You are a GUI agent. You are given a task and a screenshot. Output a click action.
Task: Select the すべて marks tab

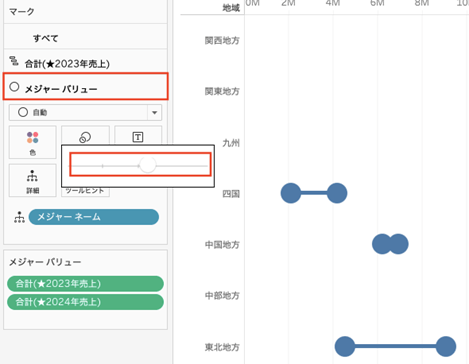pyautogui.click(x=85, y=36)
